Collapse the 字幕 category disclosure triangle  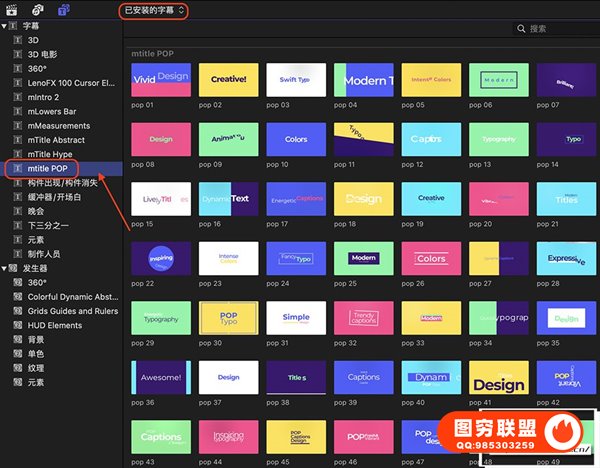coord(5,26)
